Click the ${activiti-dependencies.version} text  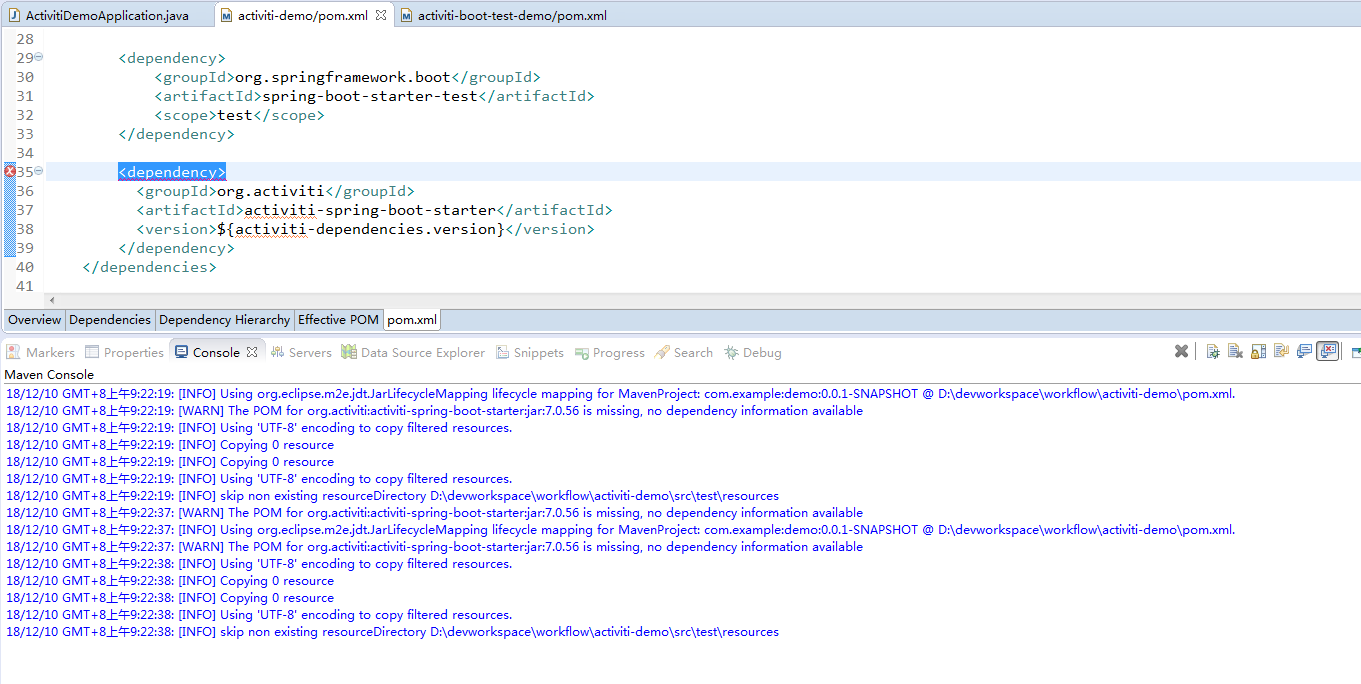click(x=361, y=229)
